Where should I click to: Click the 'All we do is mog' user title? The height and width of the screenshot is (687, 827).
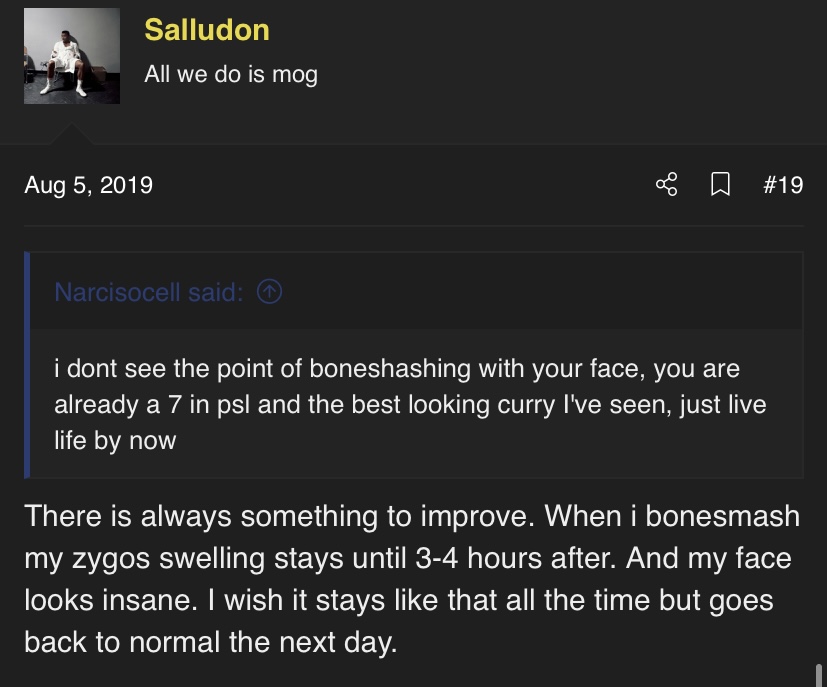tap(231, 74)
